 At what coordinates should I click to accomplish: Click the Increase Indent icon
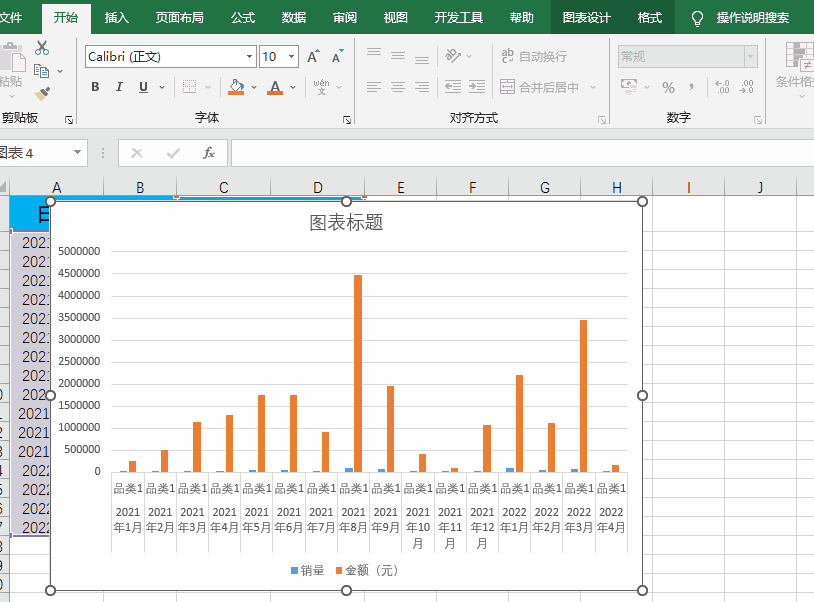point(476,88)
